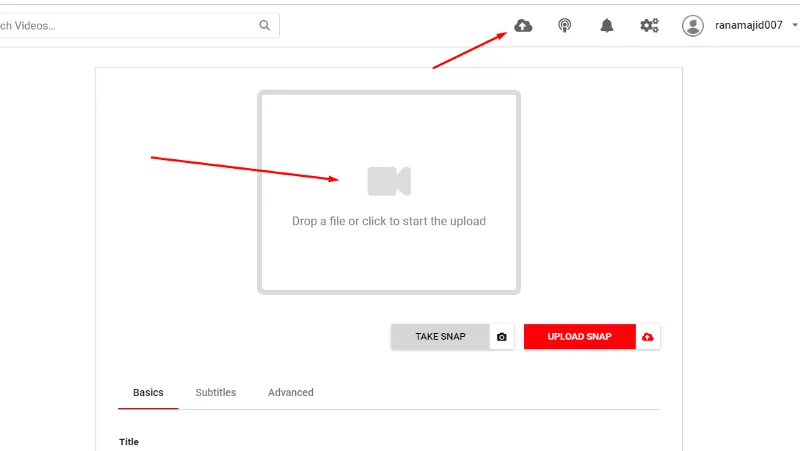Open the settings gears icon

click(x=649, y=26)
